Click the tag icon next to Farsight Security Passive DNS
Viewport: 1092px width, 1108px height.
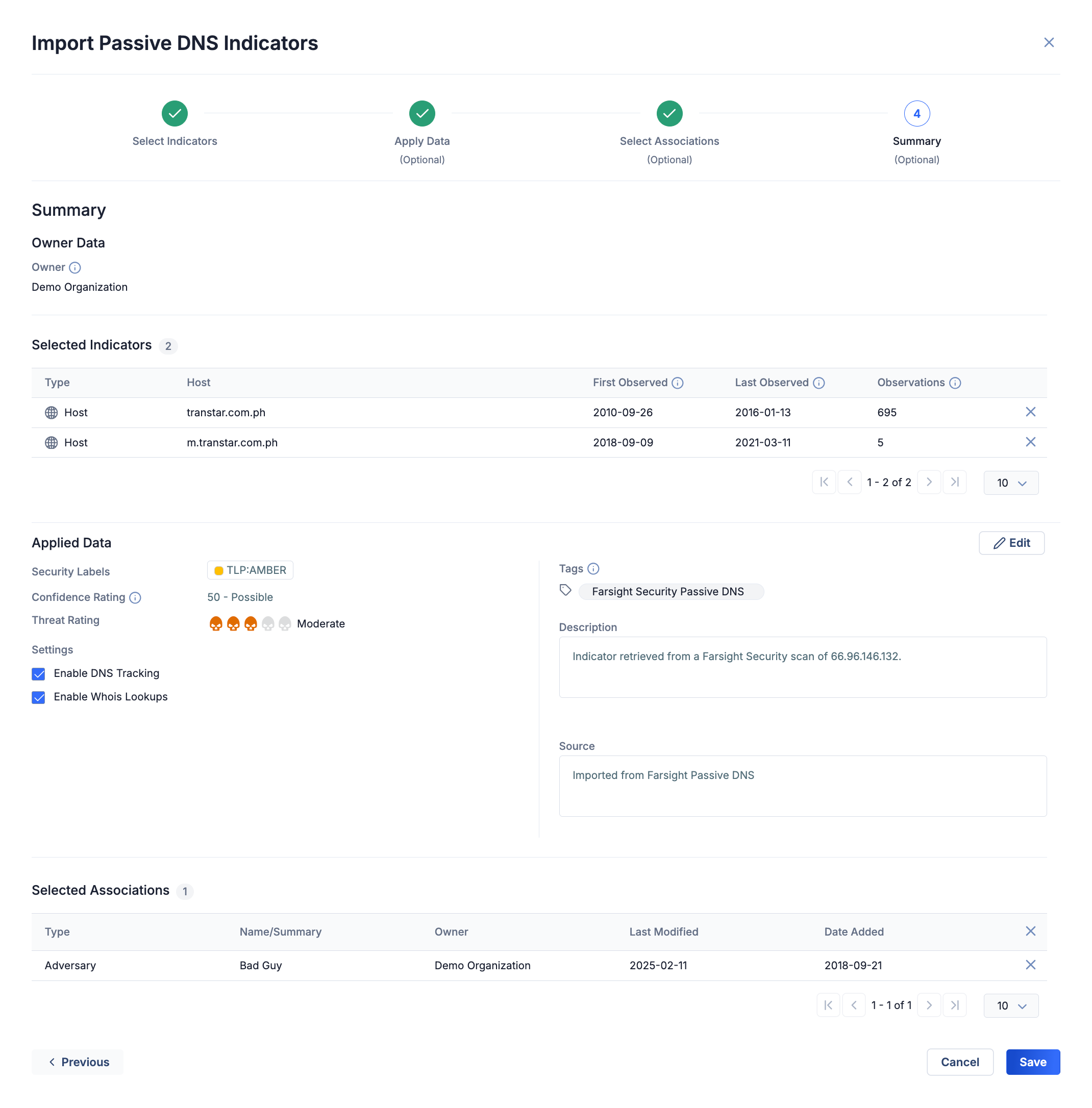[567, 591]
